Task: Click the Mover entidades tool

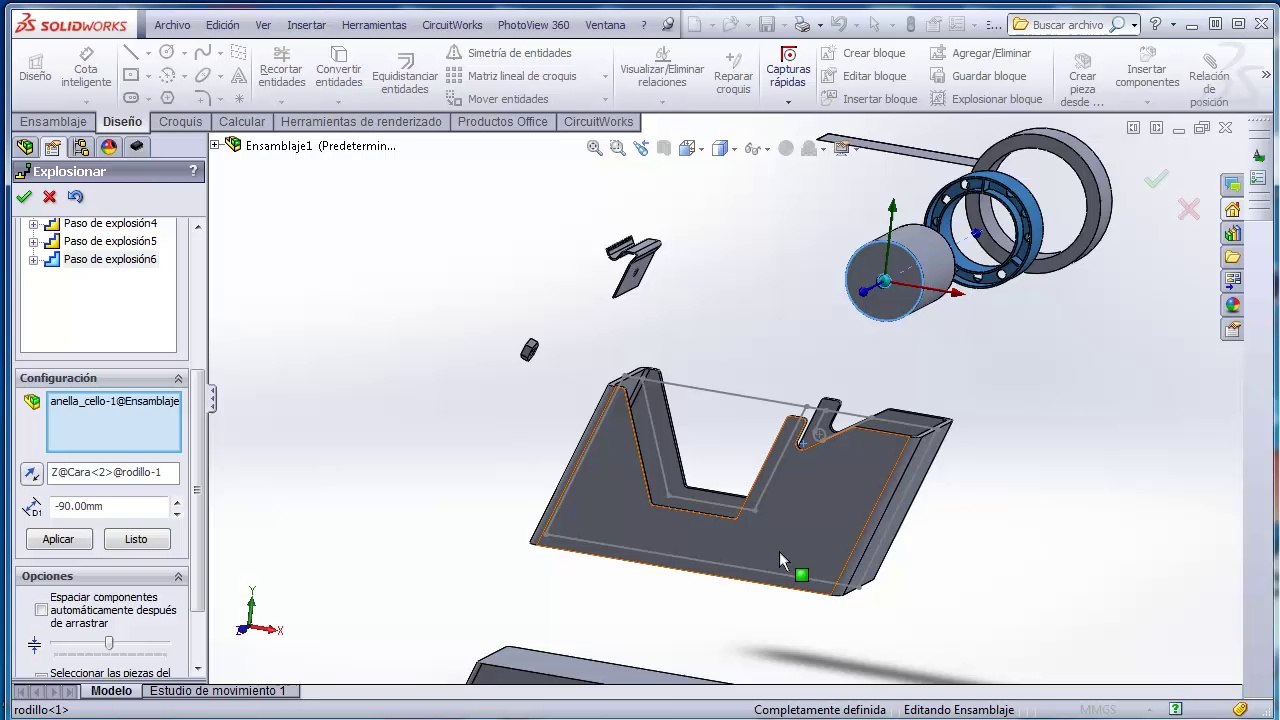Action: pyautogui.click(x=497, y=99)
